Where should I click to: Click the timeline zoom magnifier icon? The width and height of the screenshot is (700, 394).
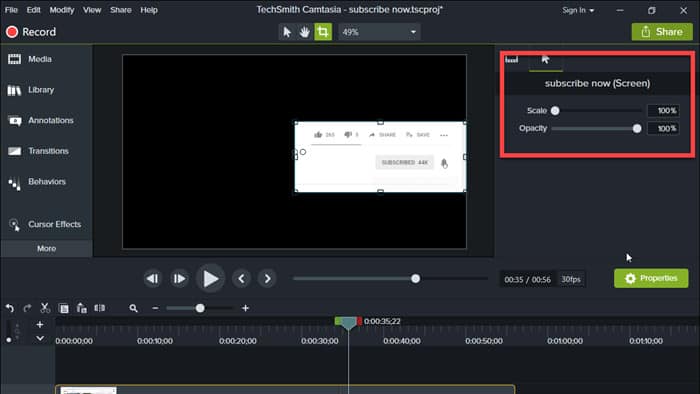click(x=133, y=308)
